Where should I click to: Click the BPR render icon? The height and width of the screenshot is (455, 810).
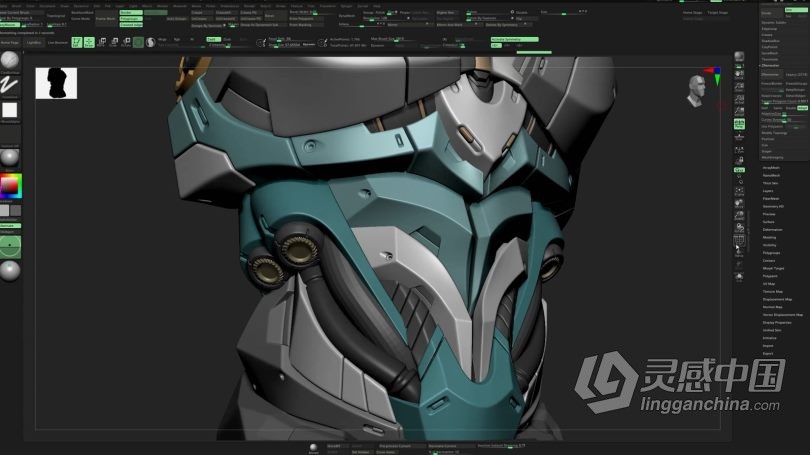click(739, 56)
